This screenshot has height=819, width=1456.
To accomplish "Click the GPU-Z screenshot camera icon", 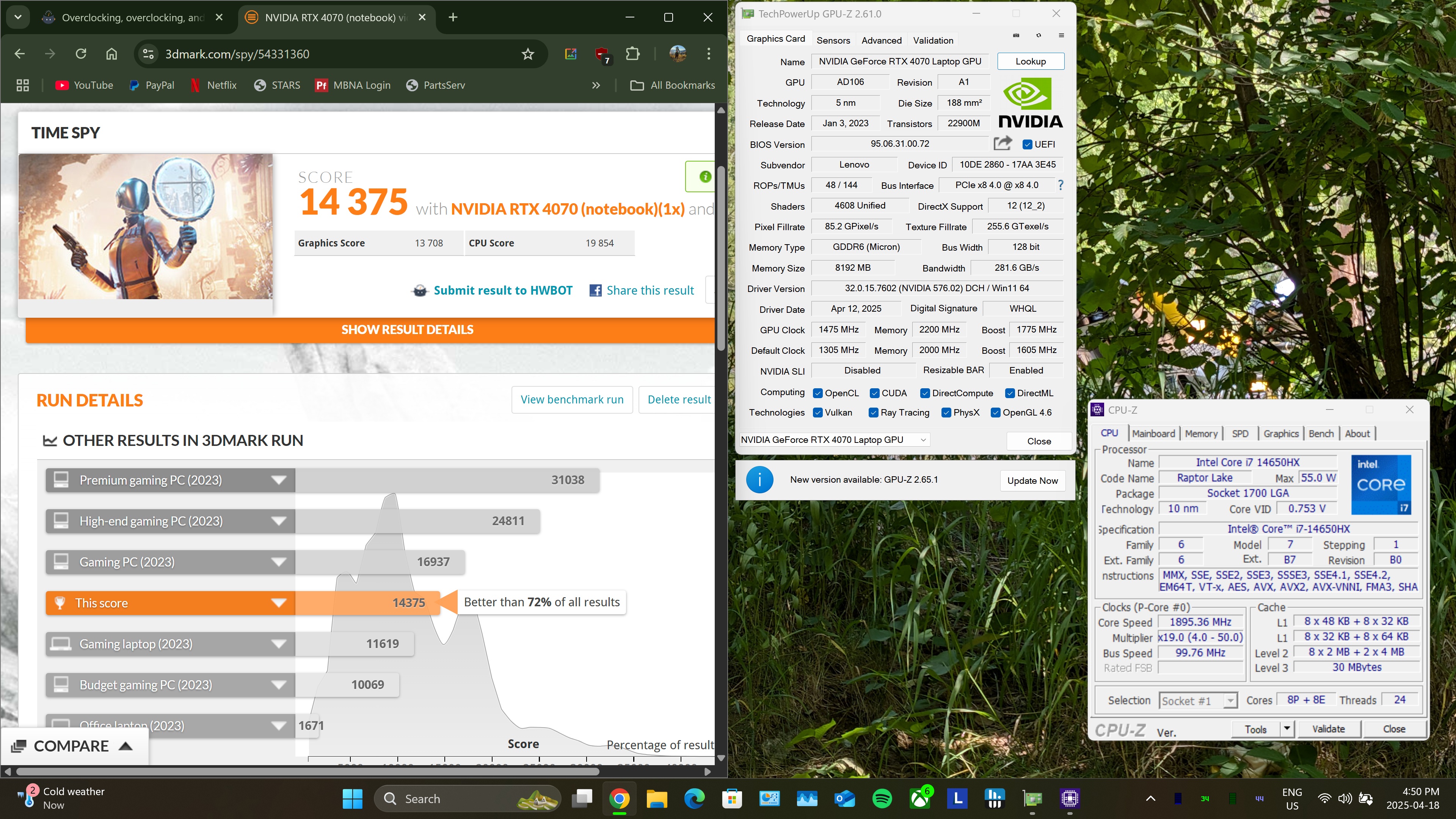I will tap(1016, 36).
